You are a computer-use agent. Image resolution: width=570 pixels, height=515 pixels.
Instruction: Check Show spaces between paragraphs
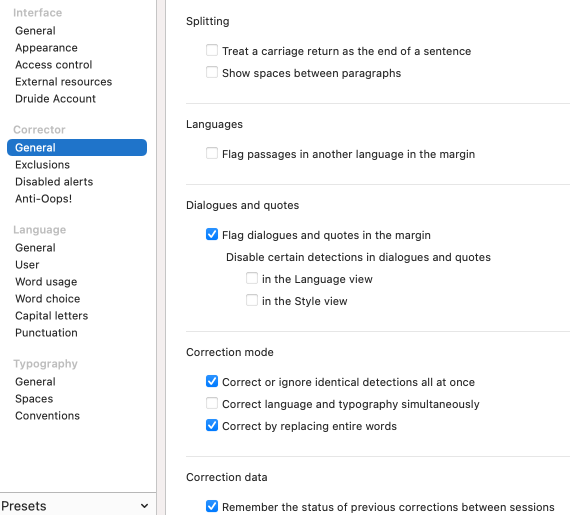pos(212,72)
